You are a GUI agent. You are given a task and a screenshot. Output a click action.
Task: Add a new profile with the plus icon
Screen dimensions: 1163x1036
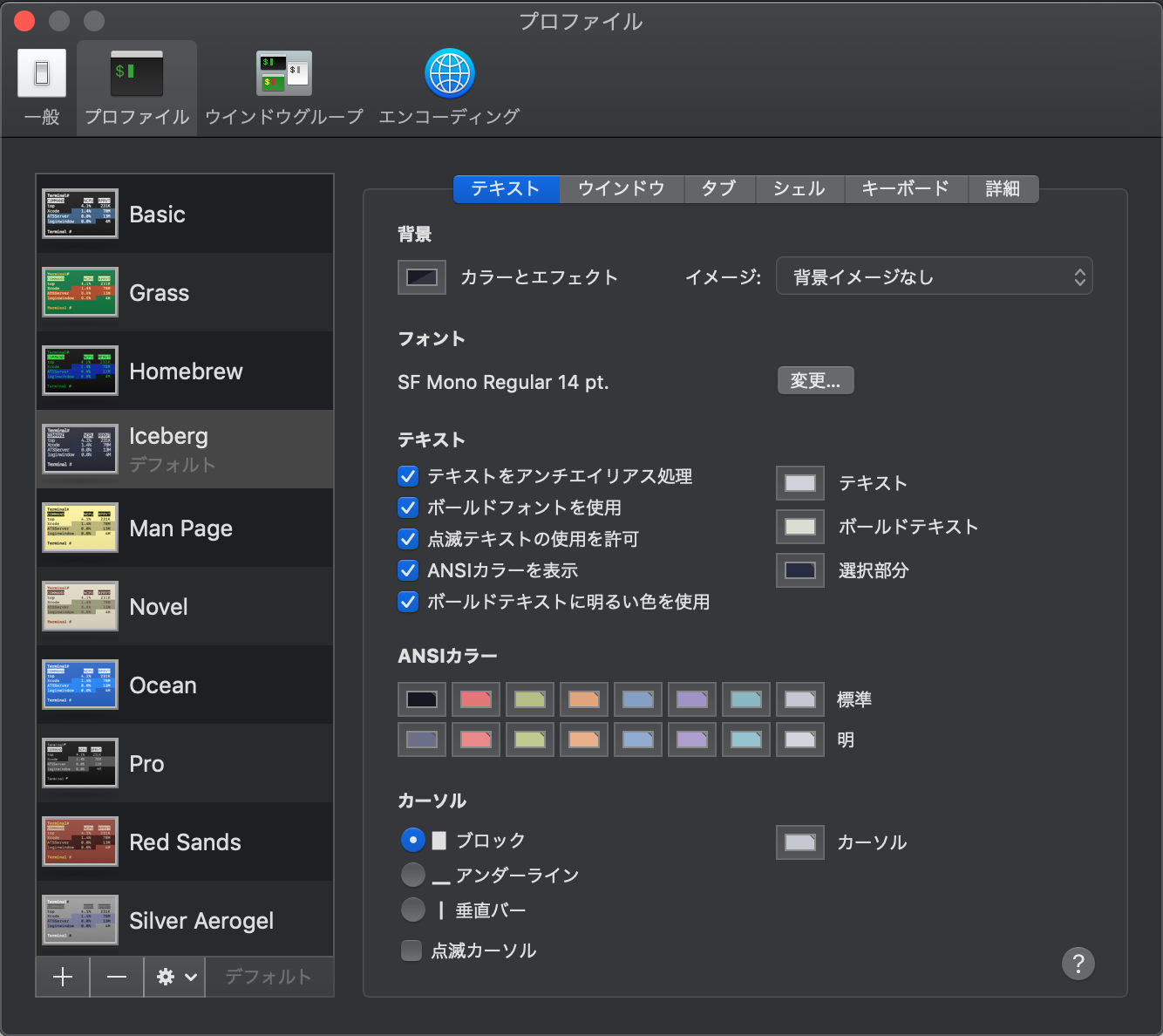coord(61,977)
